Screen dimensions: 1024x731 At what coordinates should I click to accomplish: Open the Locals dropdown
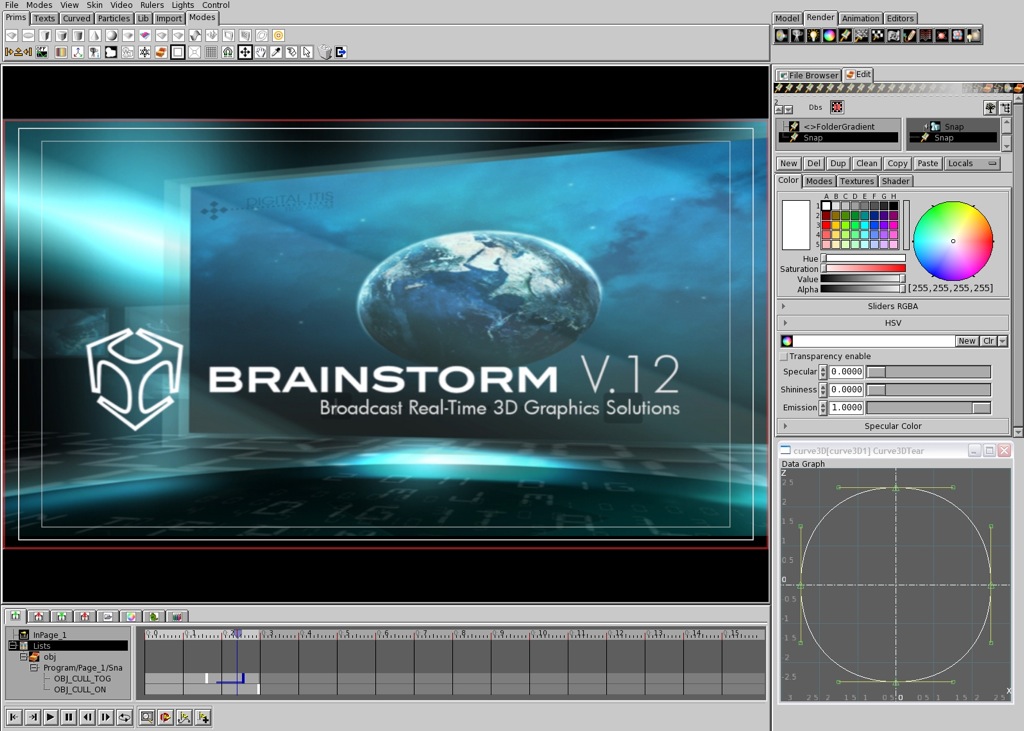pos(972,163)
